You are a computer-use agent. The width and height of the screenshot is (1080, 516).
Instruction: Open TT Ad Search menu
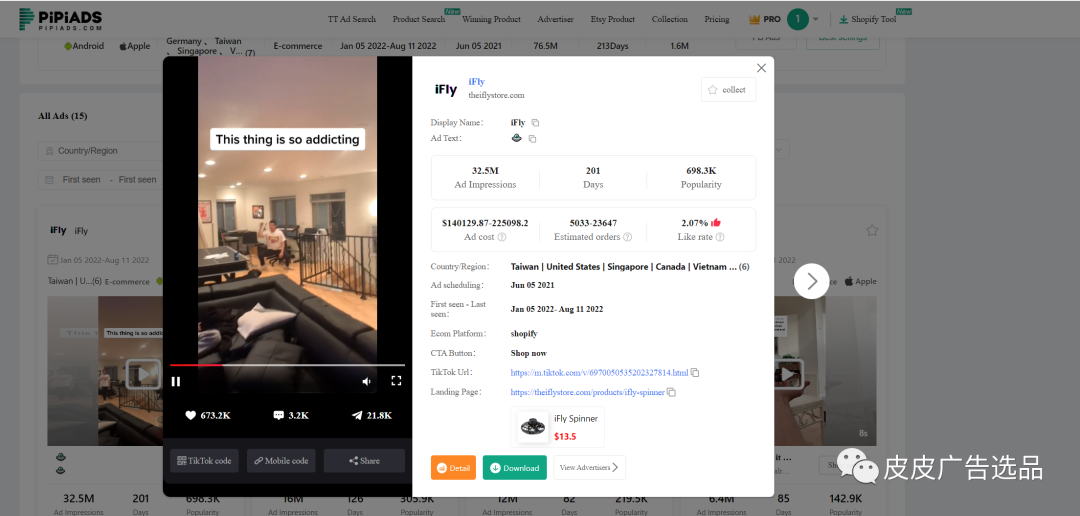click(352, 19)
